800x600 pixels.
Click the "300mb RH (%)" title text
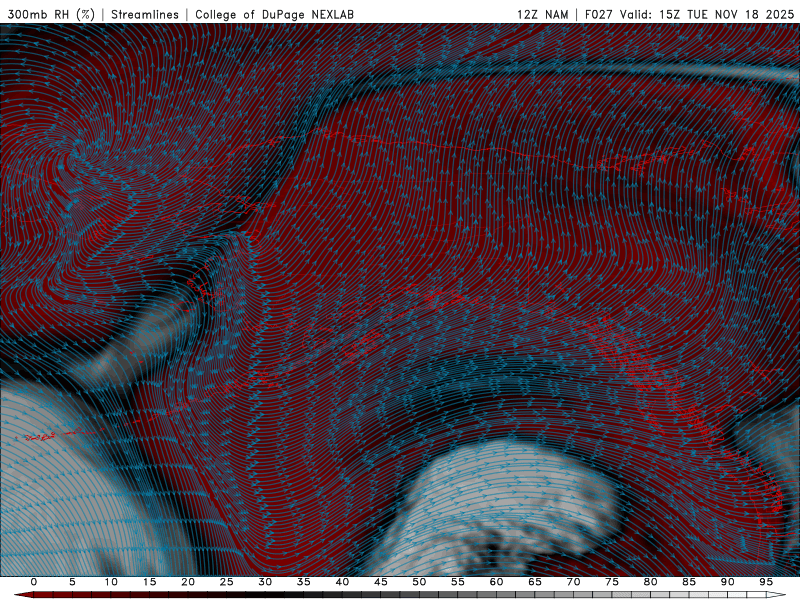point(51,14)
